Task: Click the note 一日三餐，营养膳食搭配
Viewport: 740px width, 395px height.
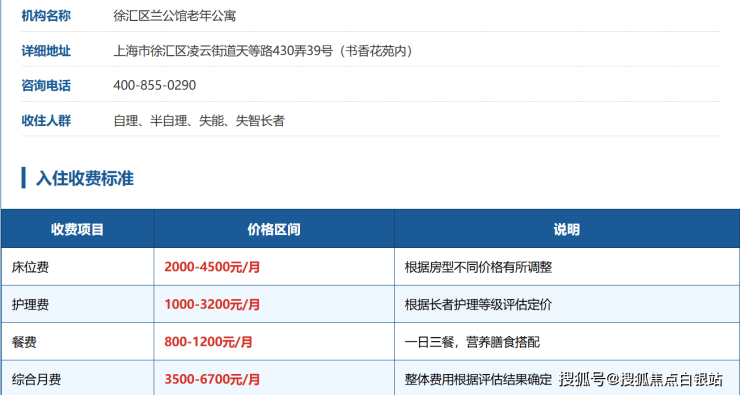Action: [x=472, y=342]
